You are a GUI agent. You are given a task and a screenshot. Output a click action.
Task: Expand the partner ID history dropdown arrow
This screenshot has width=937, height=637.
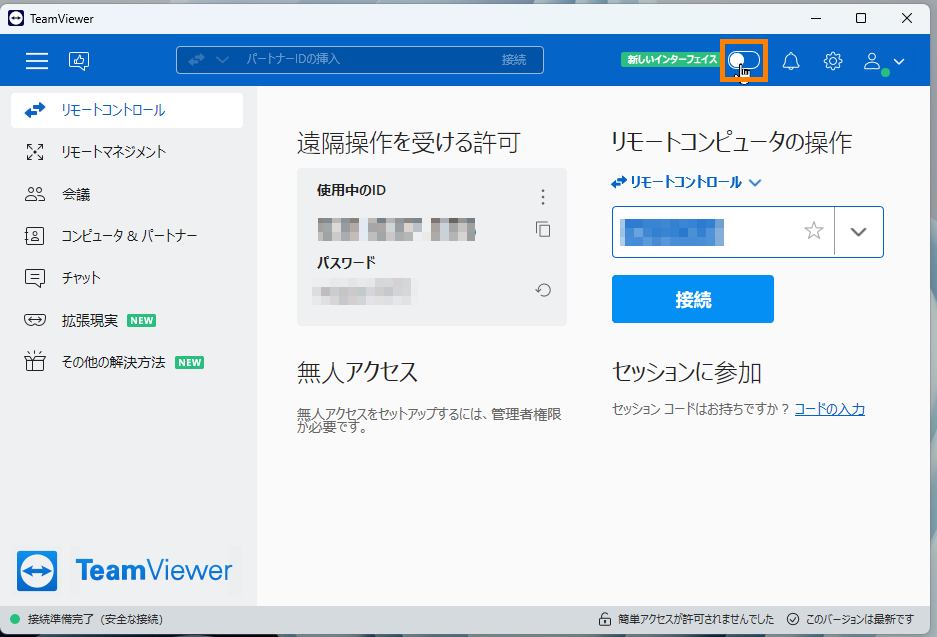[859, 232]
